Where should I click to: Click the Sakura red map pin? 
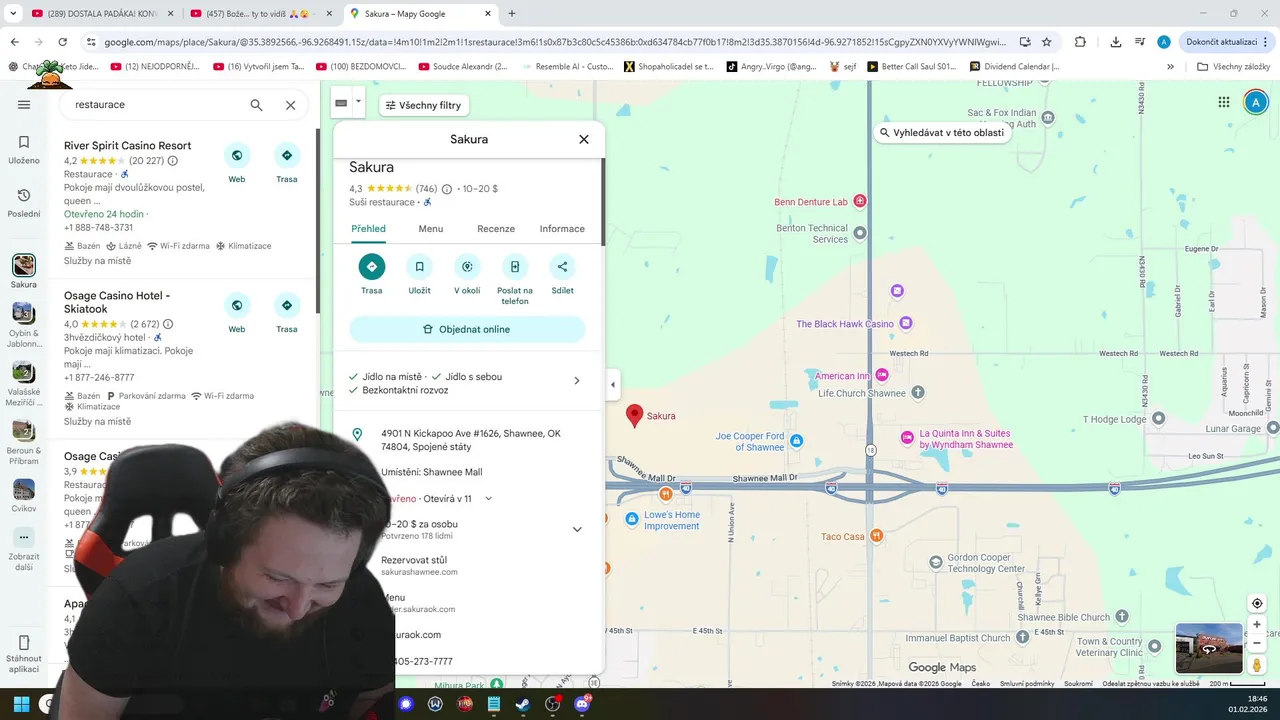click(634, 416)
